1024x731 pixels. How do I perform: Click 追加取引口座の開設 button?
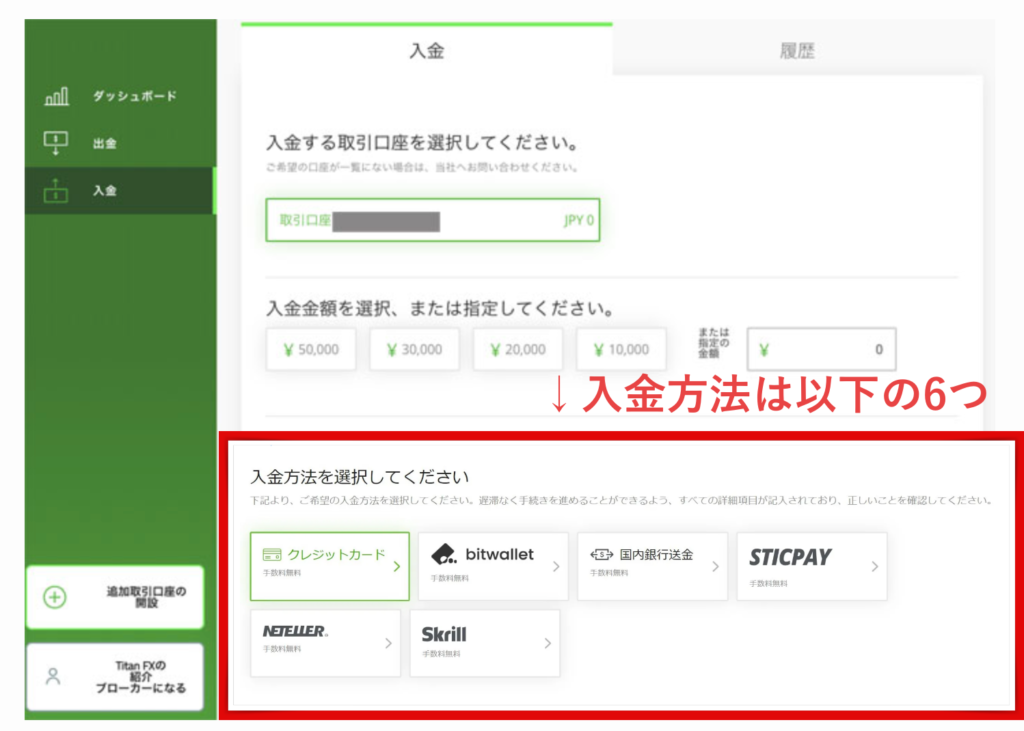[115, 597]
